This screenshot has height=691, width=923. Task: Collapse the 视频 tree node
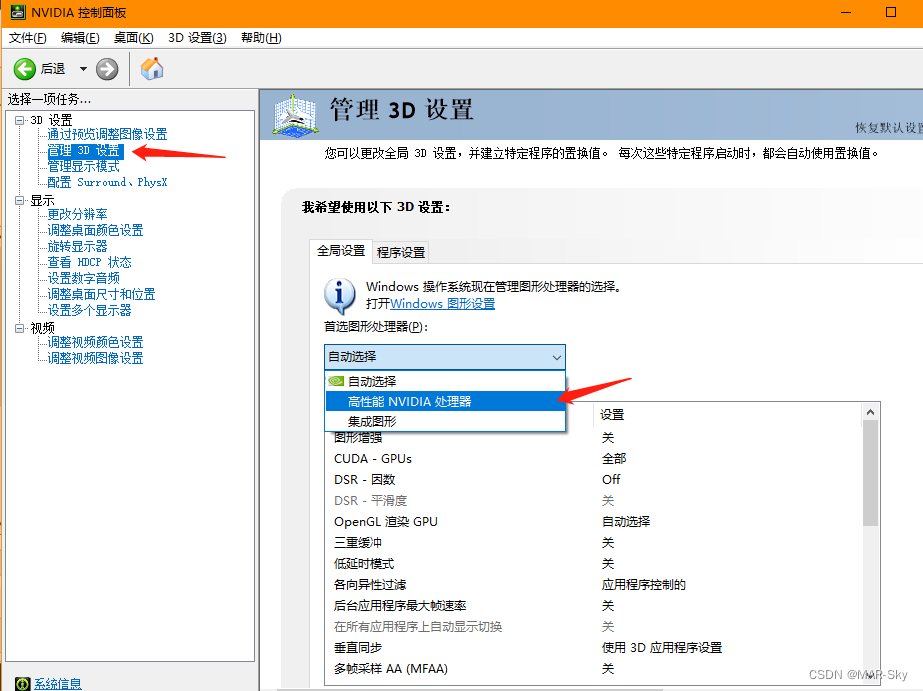coord(19,328)
